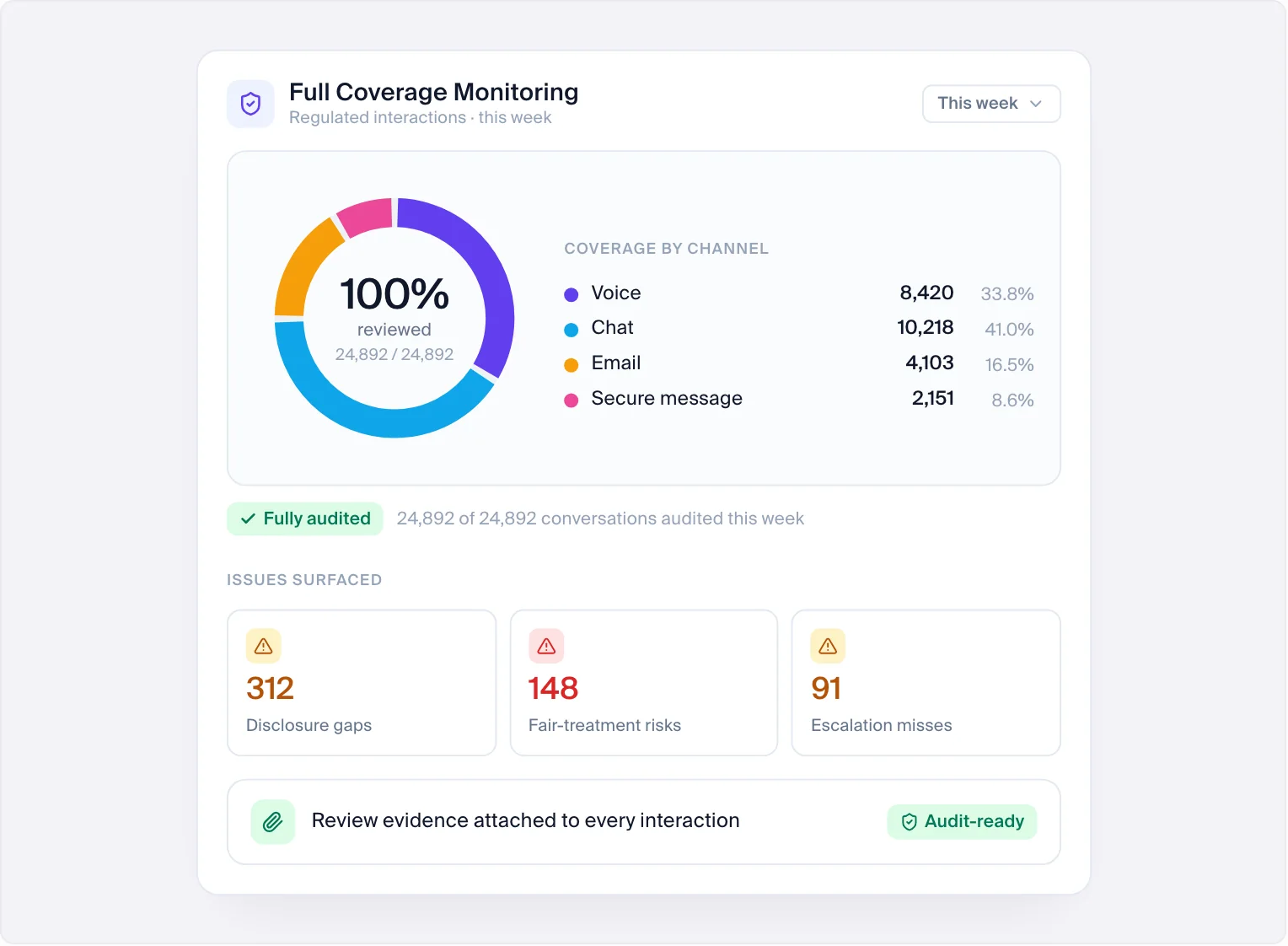Click the Issues Surfaced heading
Viewport: 1288px width, 946px height.
coord(304,580)
